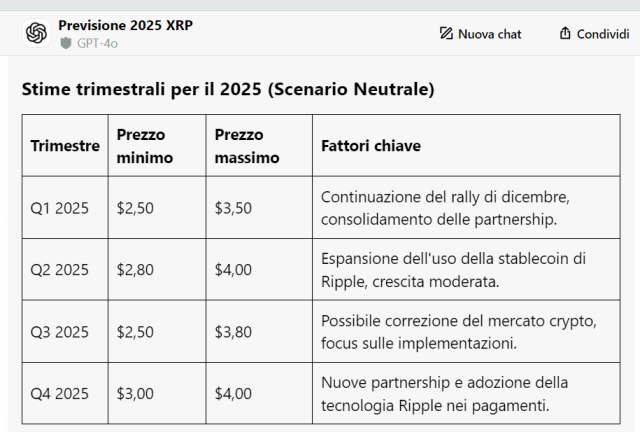Select the Prezzo minimo column header
This screenshot has height=432, width=640.
[x=145, y=146]
